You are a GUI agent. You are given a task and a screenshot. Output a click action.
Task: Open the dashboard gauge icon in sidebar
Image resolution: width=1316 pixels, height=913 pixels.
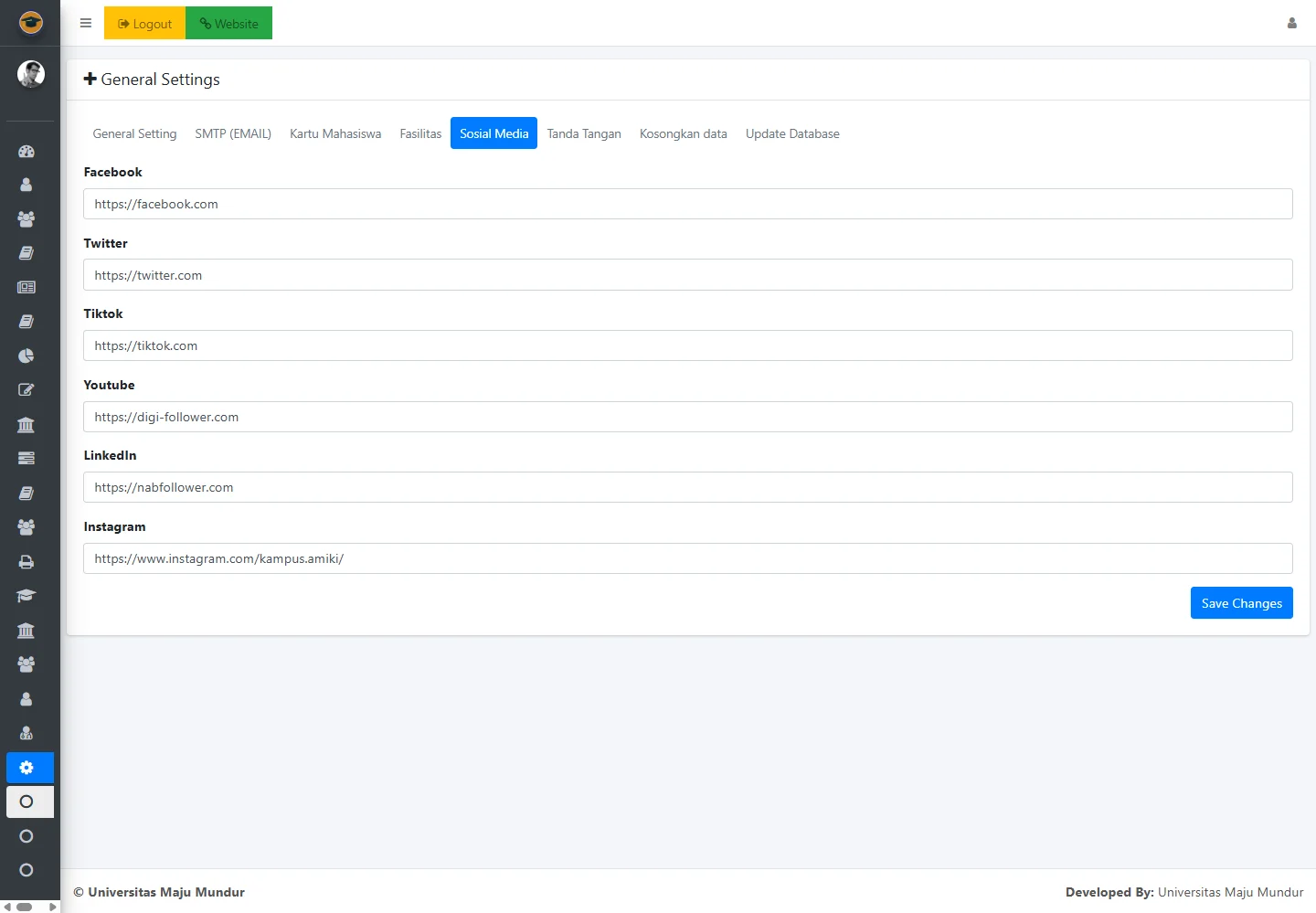[27, 152]
